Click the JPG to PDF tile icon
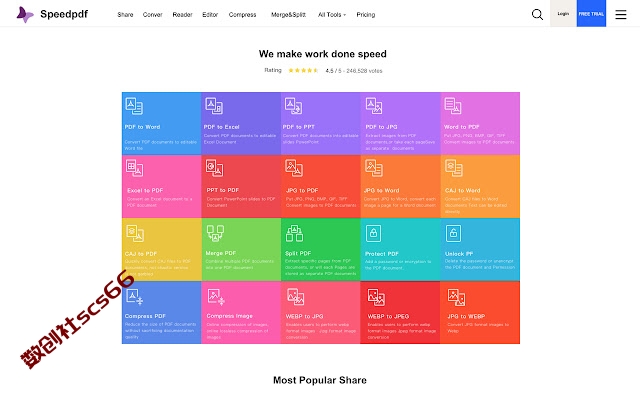Screen dimensions: 640x400 pyautogui.click(x=294, y=168)
